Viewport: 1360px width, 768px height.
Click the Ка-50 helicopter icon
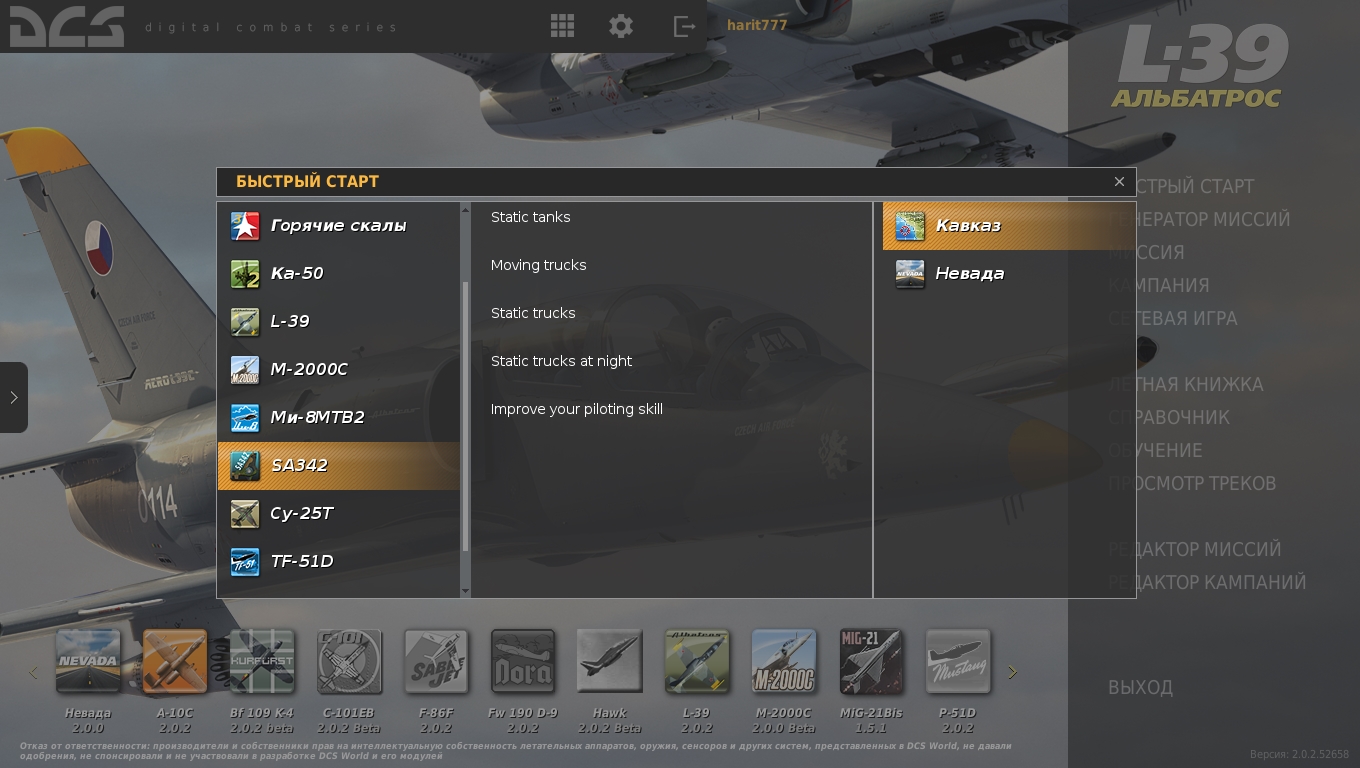click(x=245, y=274)
